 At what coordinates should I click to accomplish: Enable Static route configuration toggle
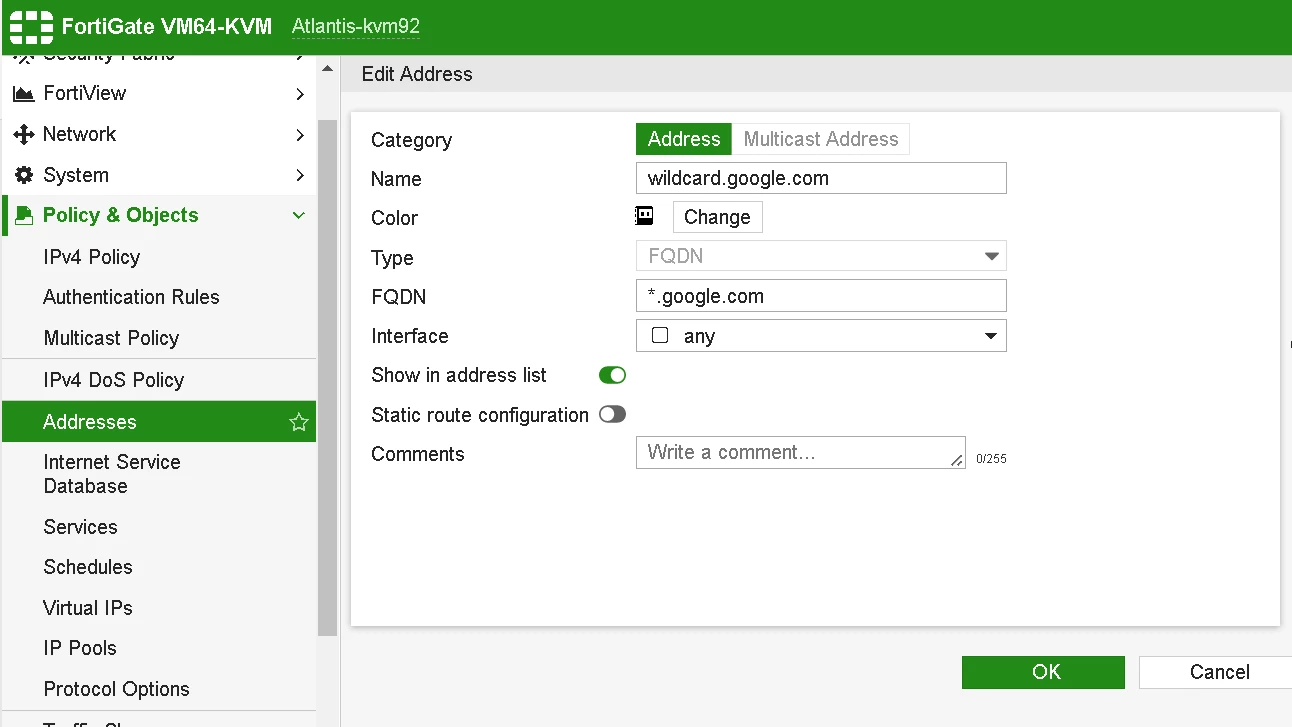coord(612,414)
